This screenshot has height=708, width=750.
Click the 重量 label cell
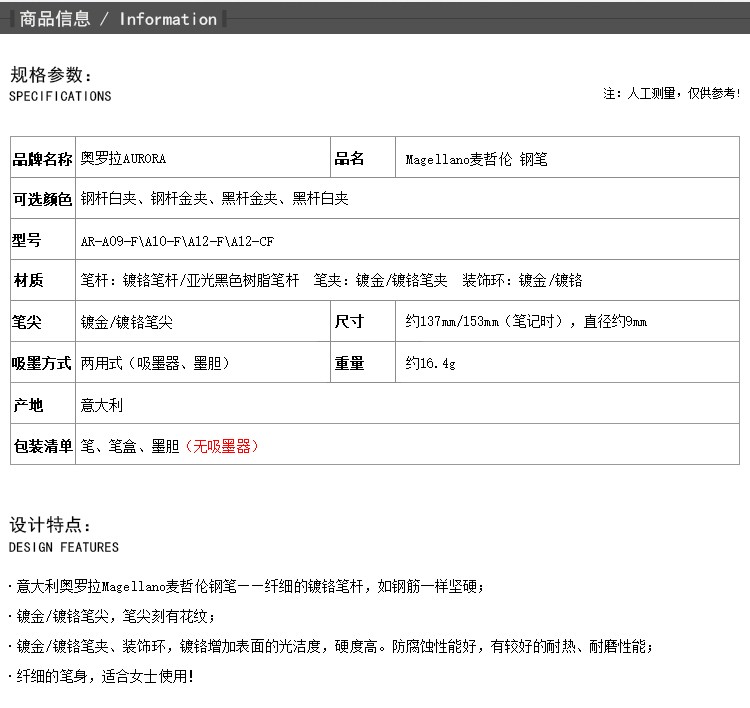[363, 363]
